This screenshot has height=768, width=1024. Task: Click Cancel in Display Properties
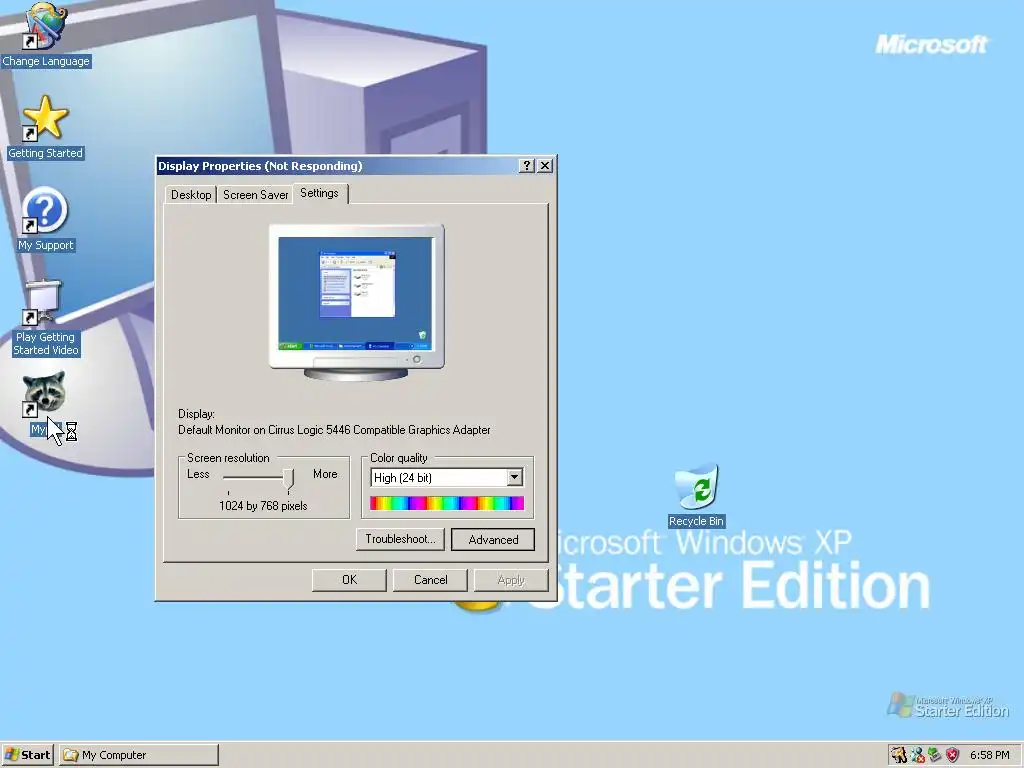tap(430, 580)
